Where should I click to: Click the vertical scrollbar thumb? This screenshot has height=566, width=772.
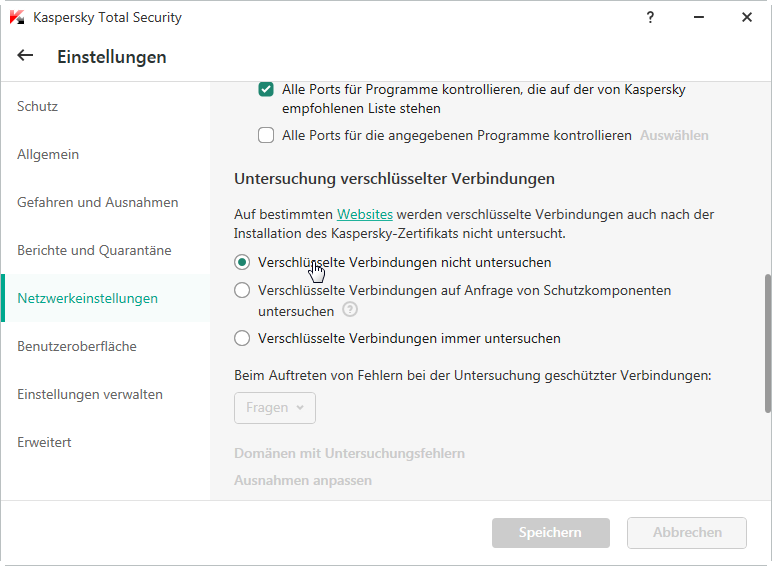767,343
